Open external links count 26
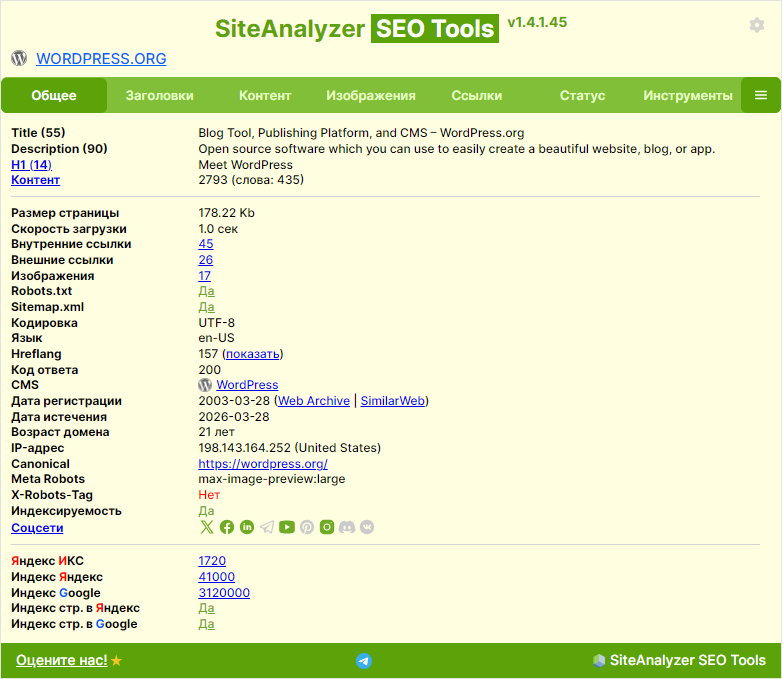Screen dimensions: 782x679 pos(205,260)
